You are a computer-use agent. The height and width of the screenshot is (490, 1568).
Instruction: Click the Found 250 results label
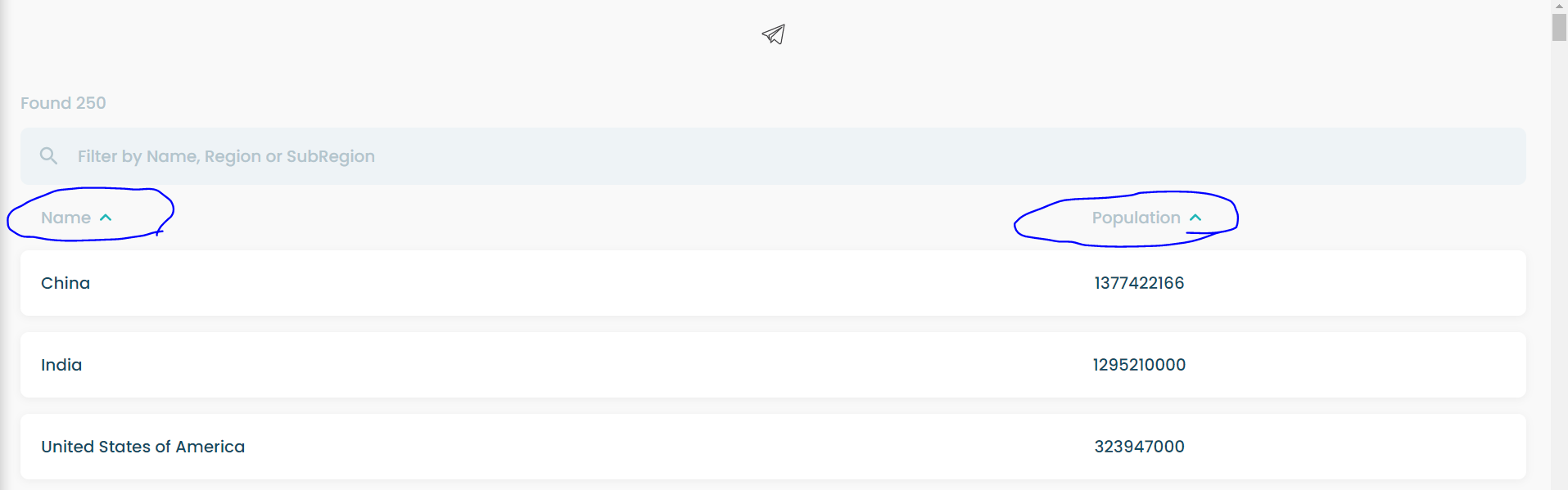[x=63, y=103]
